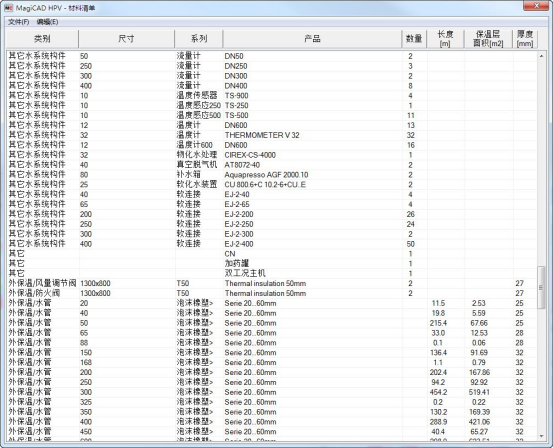Screen dimensions: 553x448
Task: Select the 真空脱气机 series cell
Action: (197, 165)
